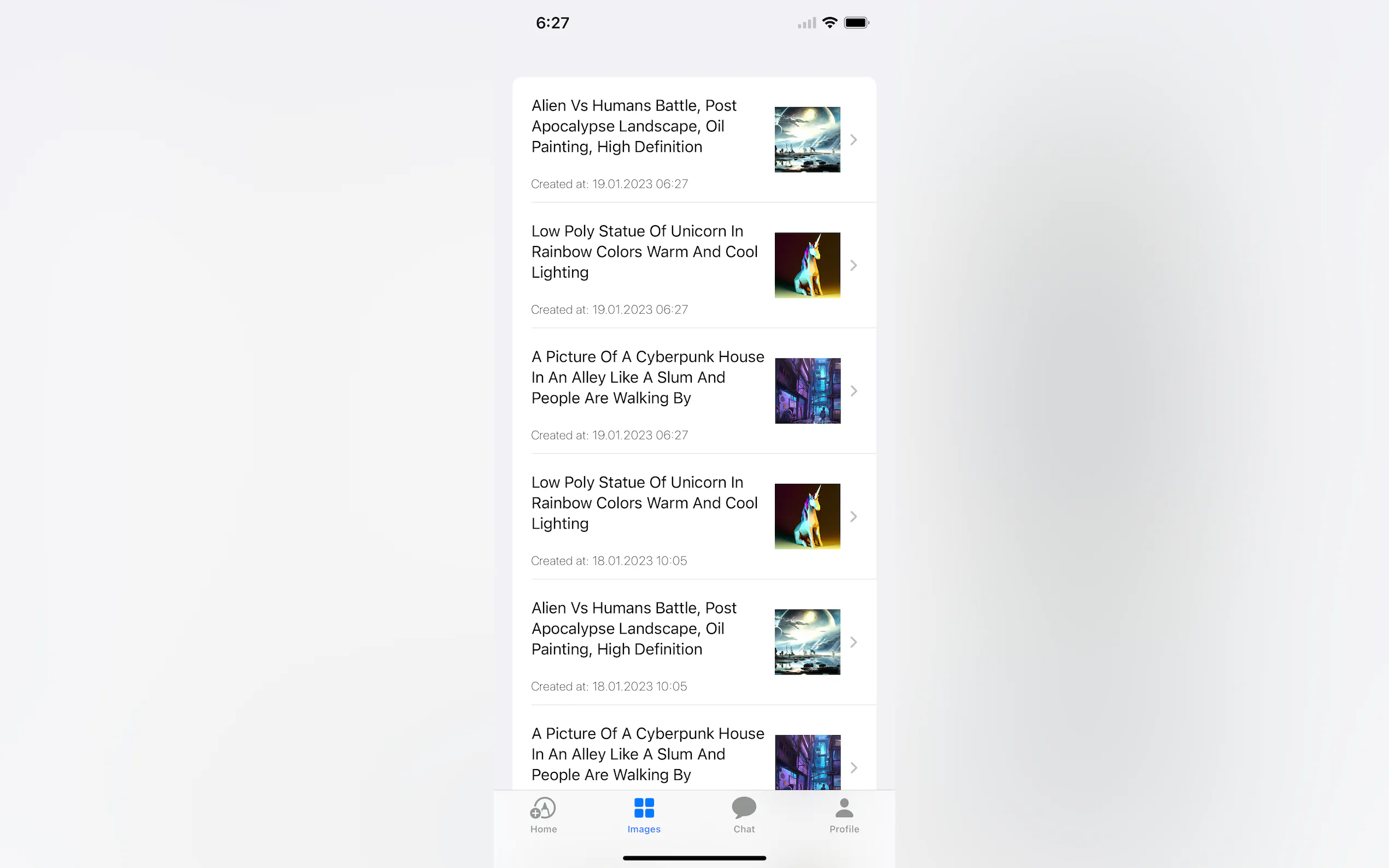Expand second Alien Vs Humans chevron dated 18.01.2023
The width and height of the screenshot is (1389, 868).
[x=853, y=642]
